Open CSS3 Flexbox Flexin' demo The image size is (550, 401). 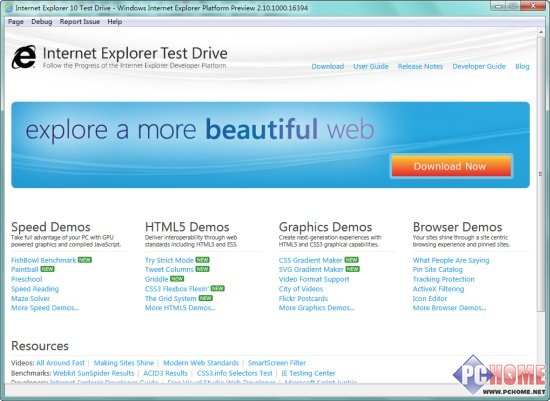(x=177, y=289)
